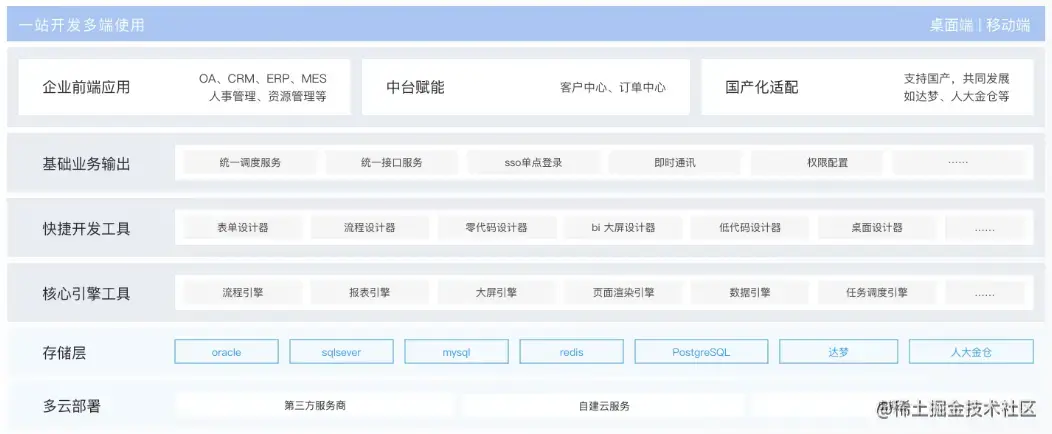Open 流程设计器 tool
Image resolution: width=1052 pixels, height=434 pixels.
pyautogui.click(x=370, y=228)
